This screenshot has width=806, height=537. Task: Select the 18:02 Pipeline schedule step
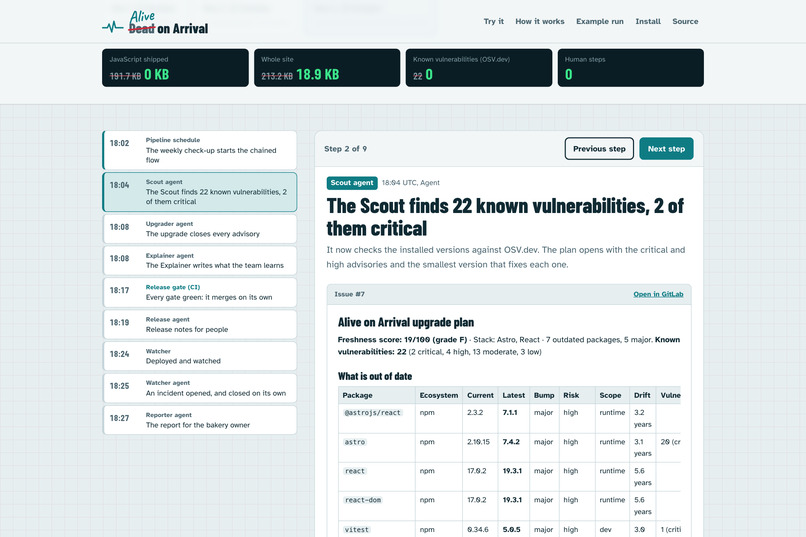pyautogui.click(x=200, y=150)
